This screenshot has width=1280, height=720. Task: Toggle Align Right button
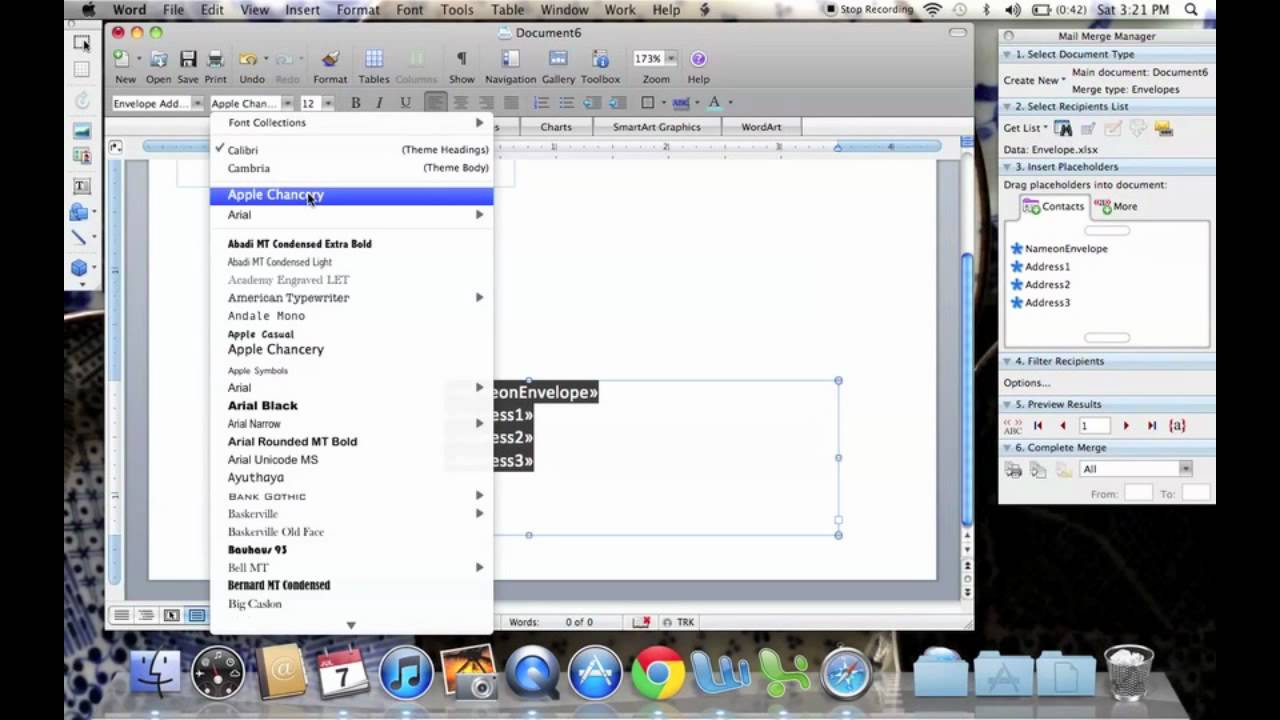click(x=486, y=103)
